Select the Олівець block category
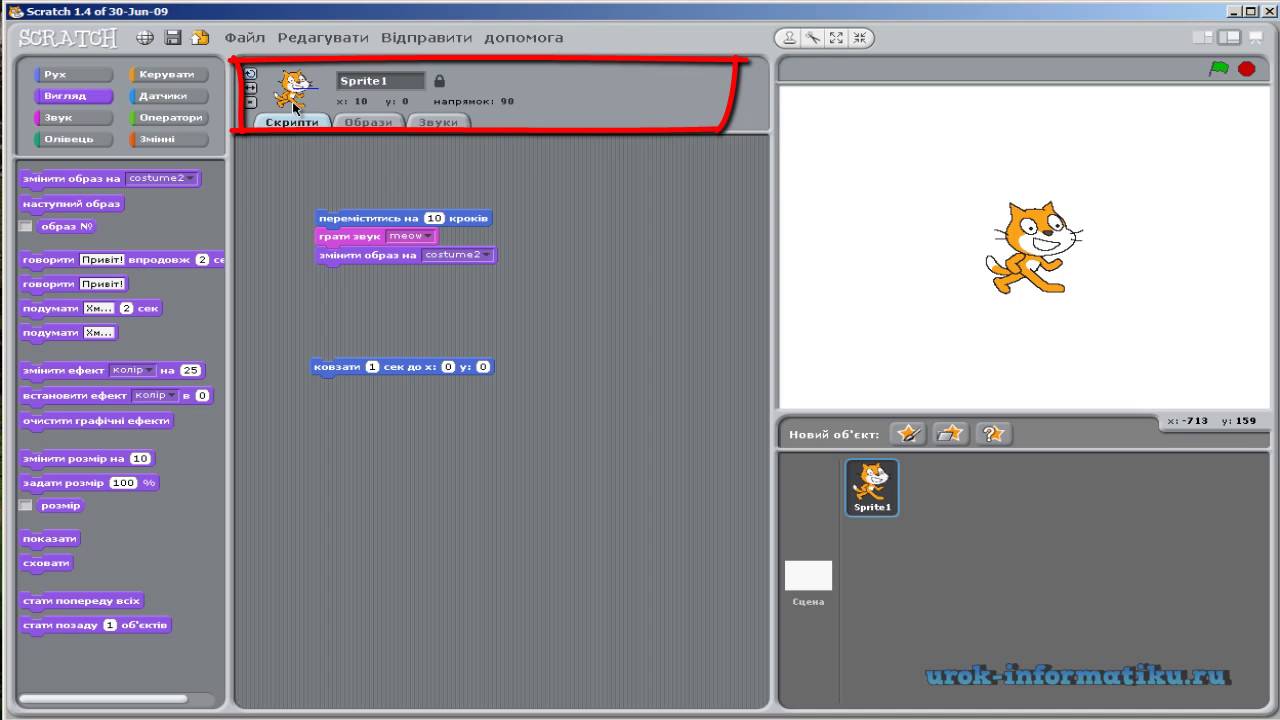The image size is (1280, 720). pos(73,140)
